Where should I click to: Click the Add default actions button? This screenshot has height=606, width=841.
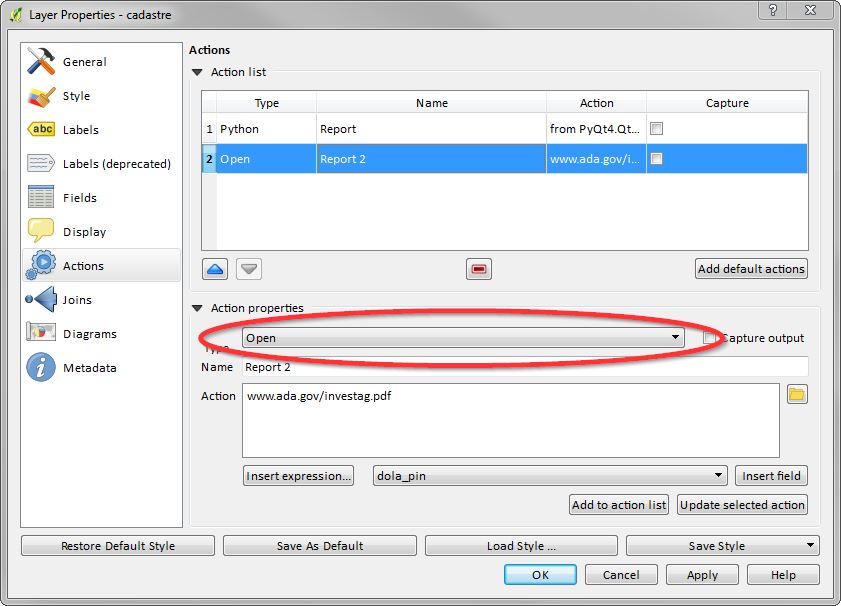751,269
